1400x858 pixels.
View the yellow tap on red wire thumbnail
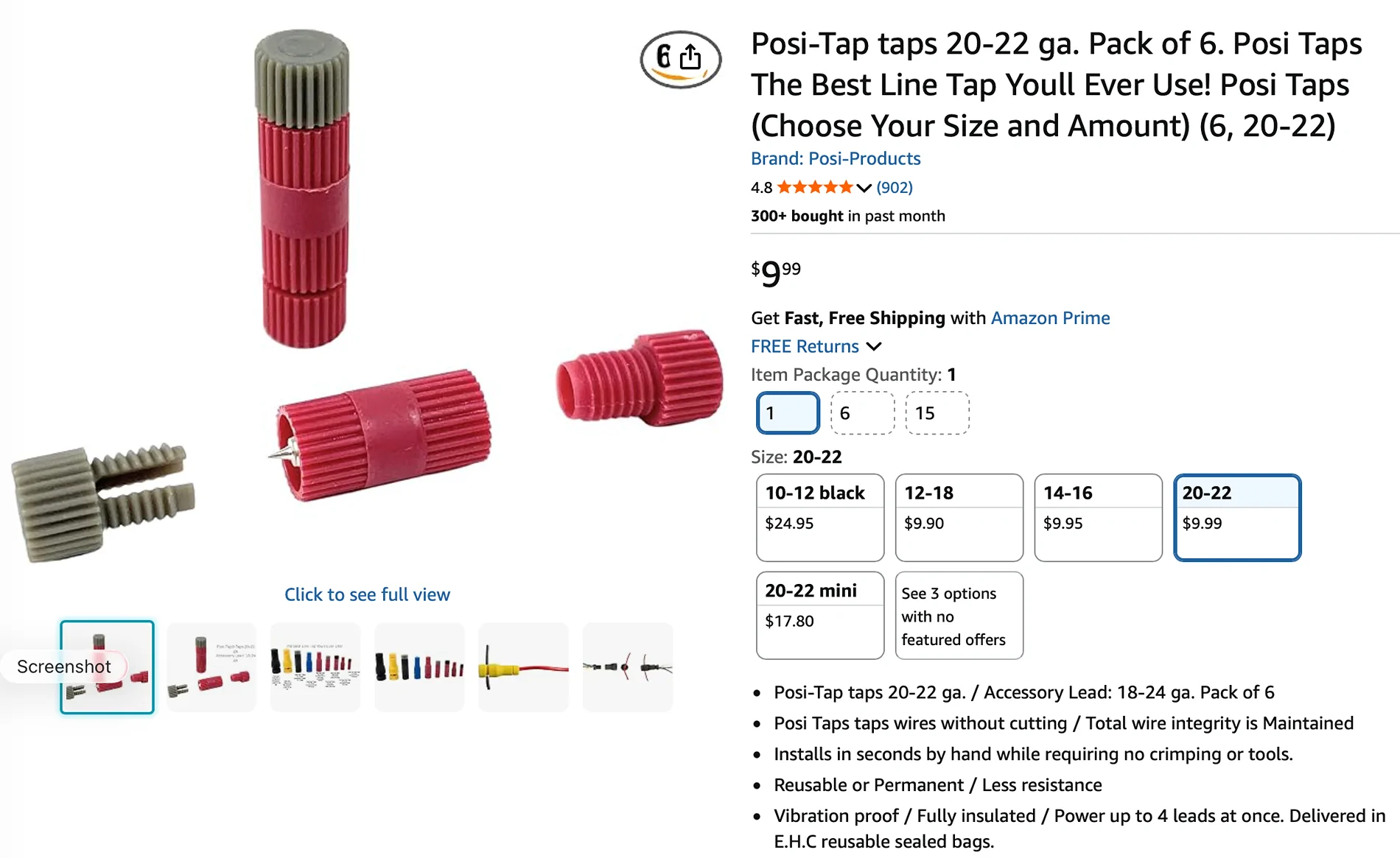coord(523,667)
